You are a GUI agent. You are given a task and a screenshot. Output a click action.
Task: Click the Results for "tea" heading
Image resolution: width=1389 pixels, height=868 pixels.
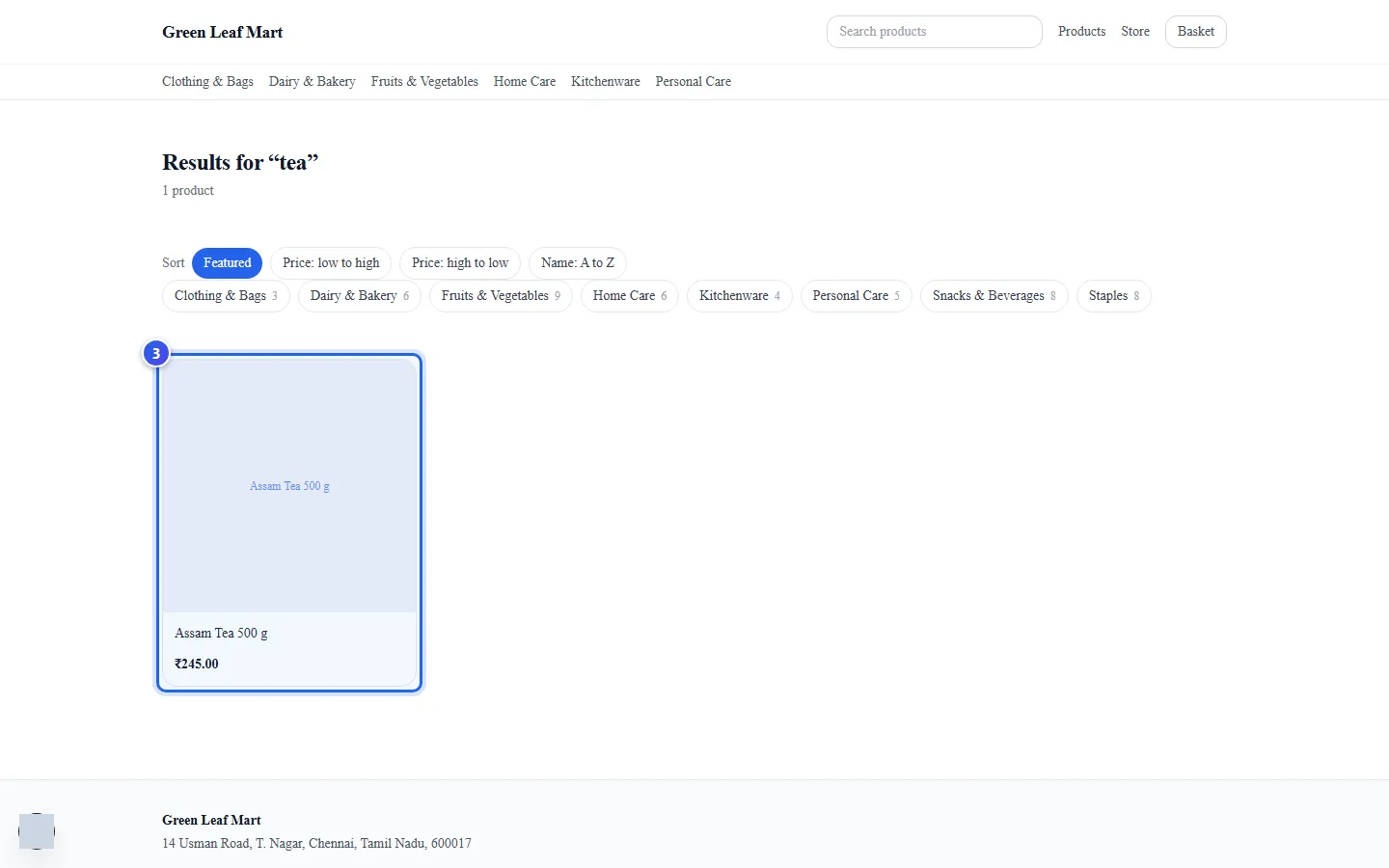240,162
